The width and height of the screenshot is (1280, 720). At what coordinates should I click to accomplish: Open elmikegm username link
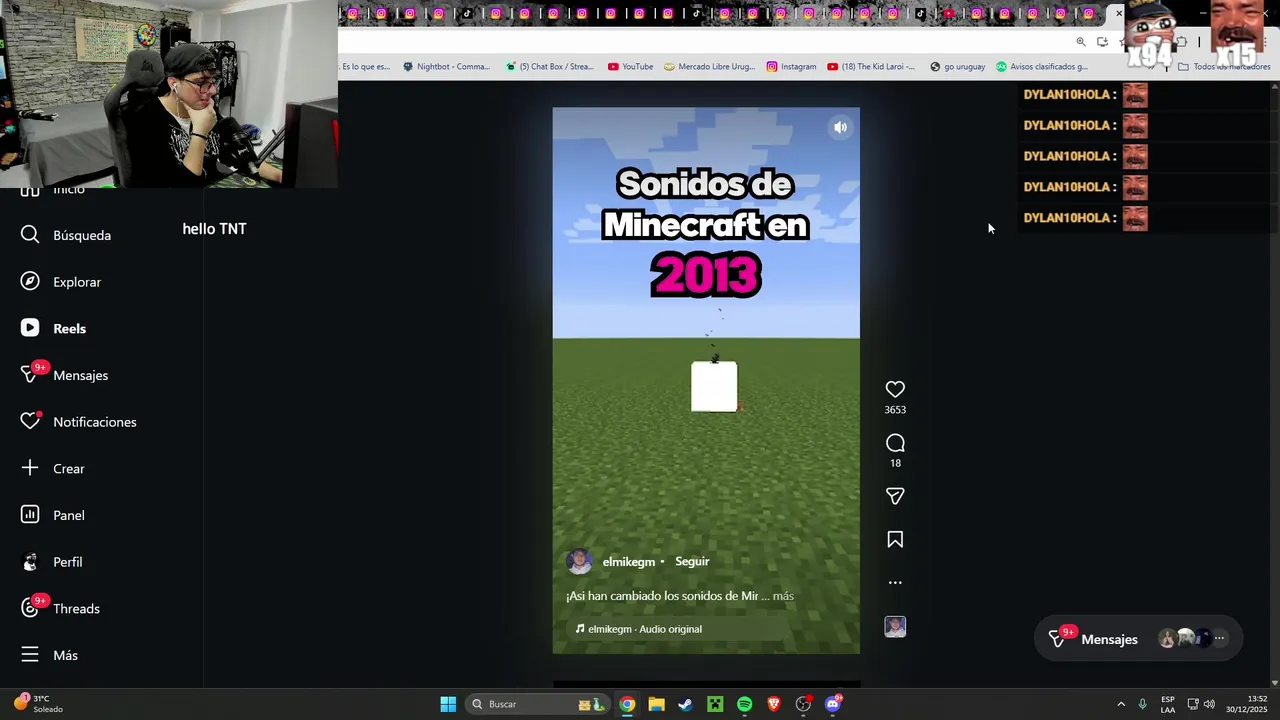point(628,562)
